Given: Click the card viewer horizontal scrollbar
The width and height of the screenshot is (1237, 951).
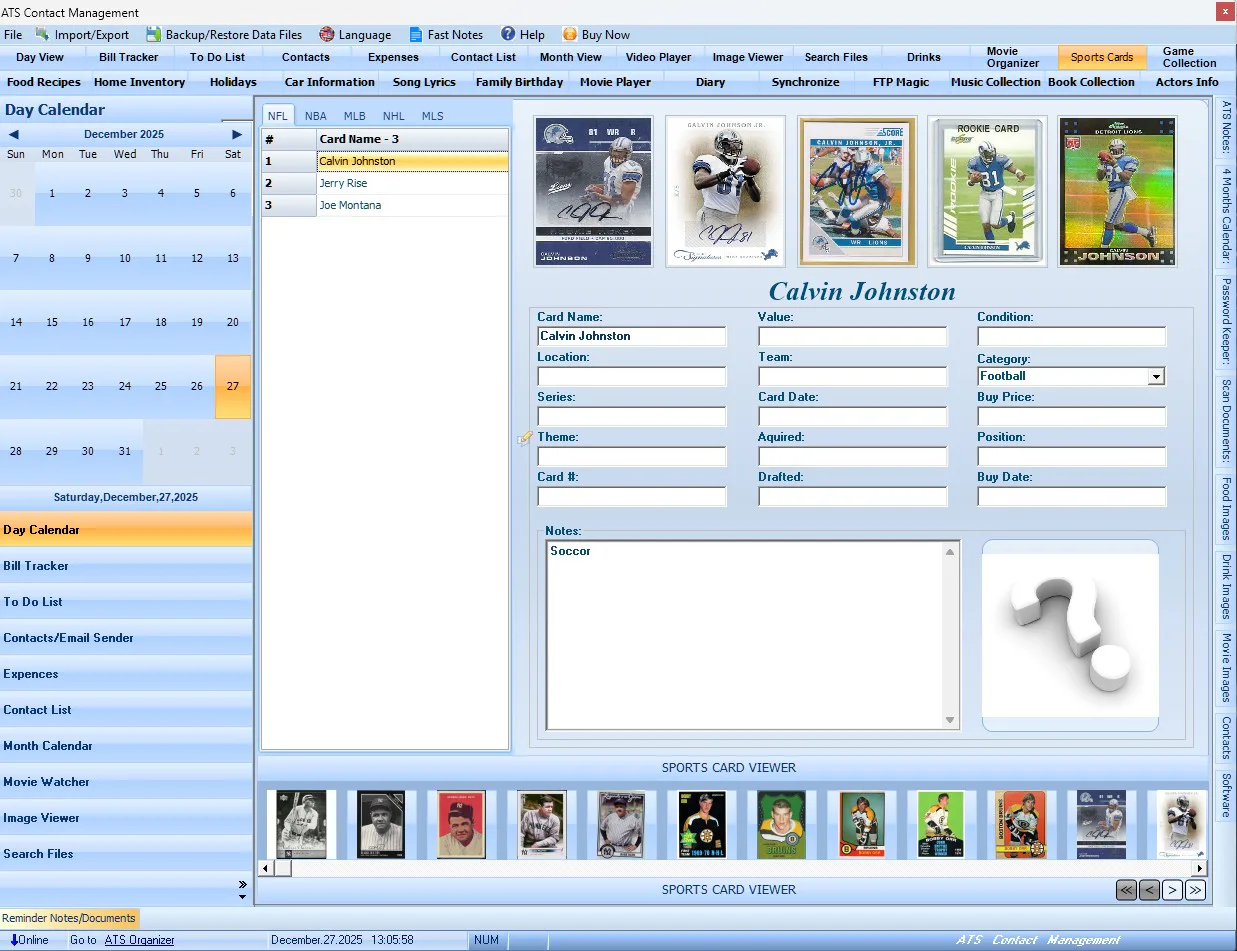Looking at the screenshot, I should (733, 868).
